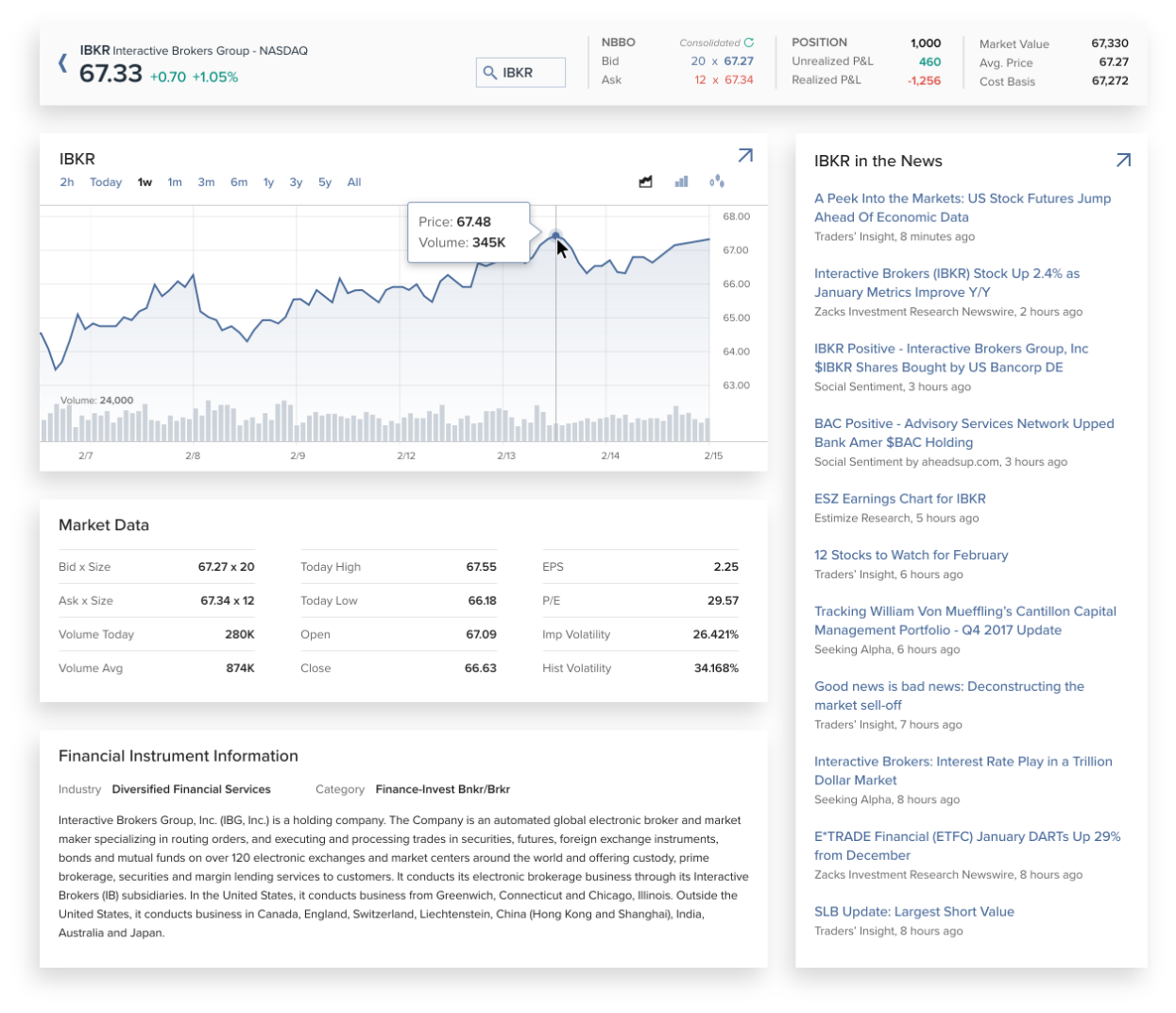Switch to candlestick chart type
Viewport: 1176px width, 1013px height.
717,181
